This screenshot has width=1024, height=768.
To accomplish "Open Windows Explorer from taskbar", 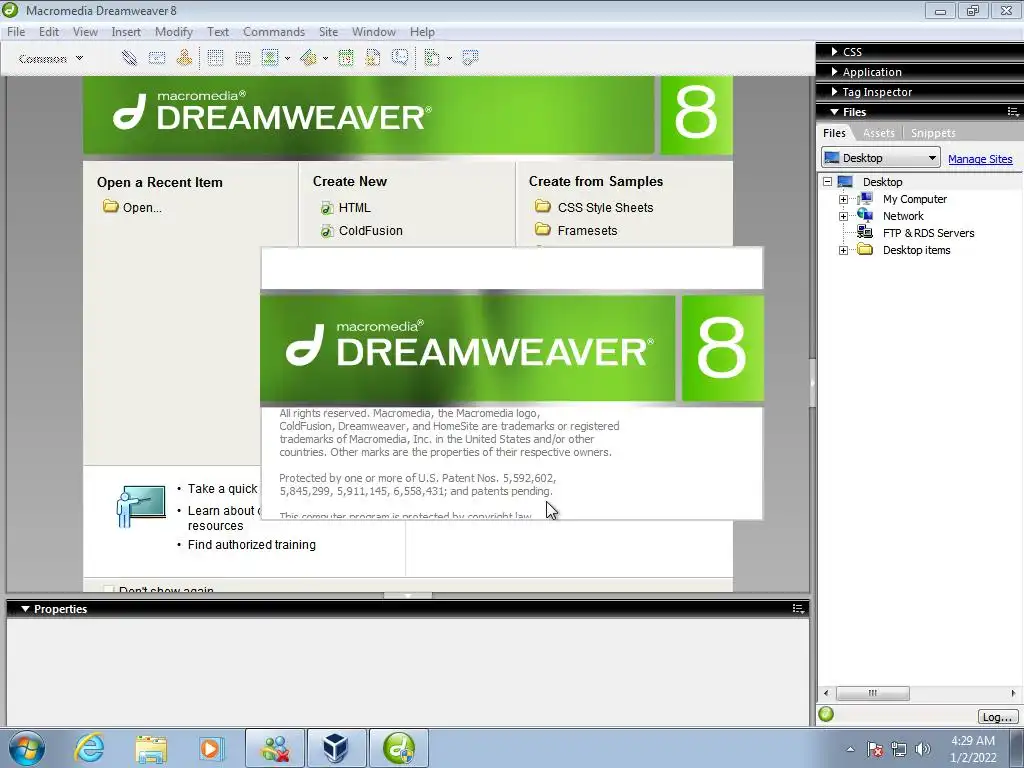I will [151, 748].
